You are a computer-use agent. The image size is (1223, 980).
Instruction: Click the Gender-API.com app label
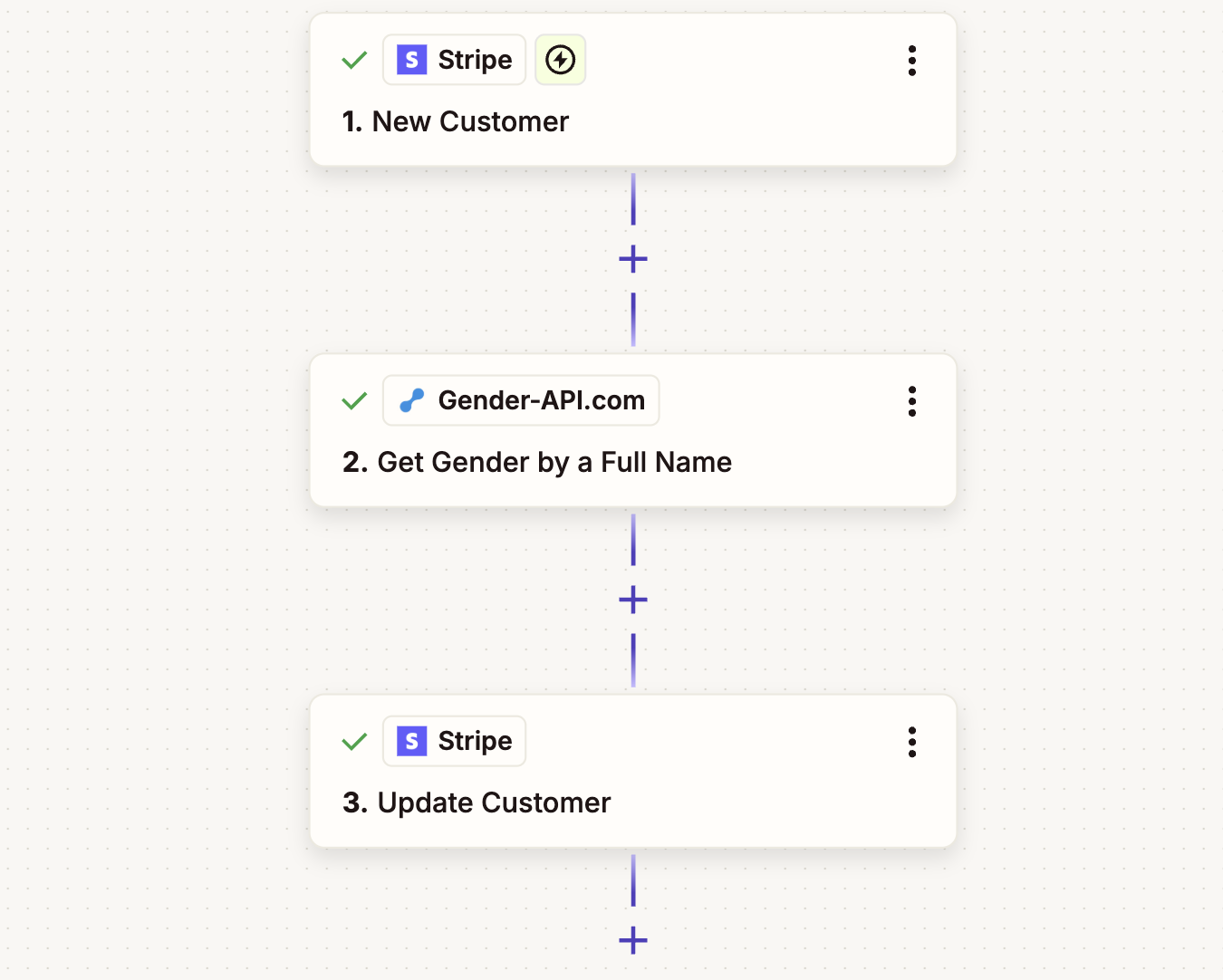pyautogui.click(x=541, y=400)
